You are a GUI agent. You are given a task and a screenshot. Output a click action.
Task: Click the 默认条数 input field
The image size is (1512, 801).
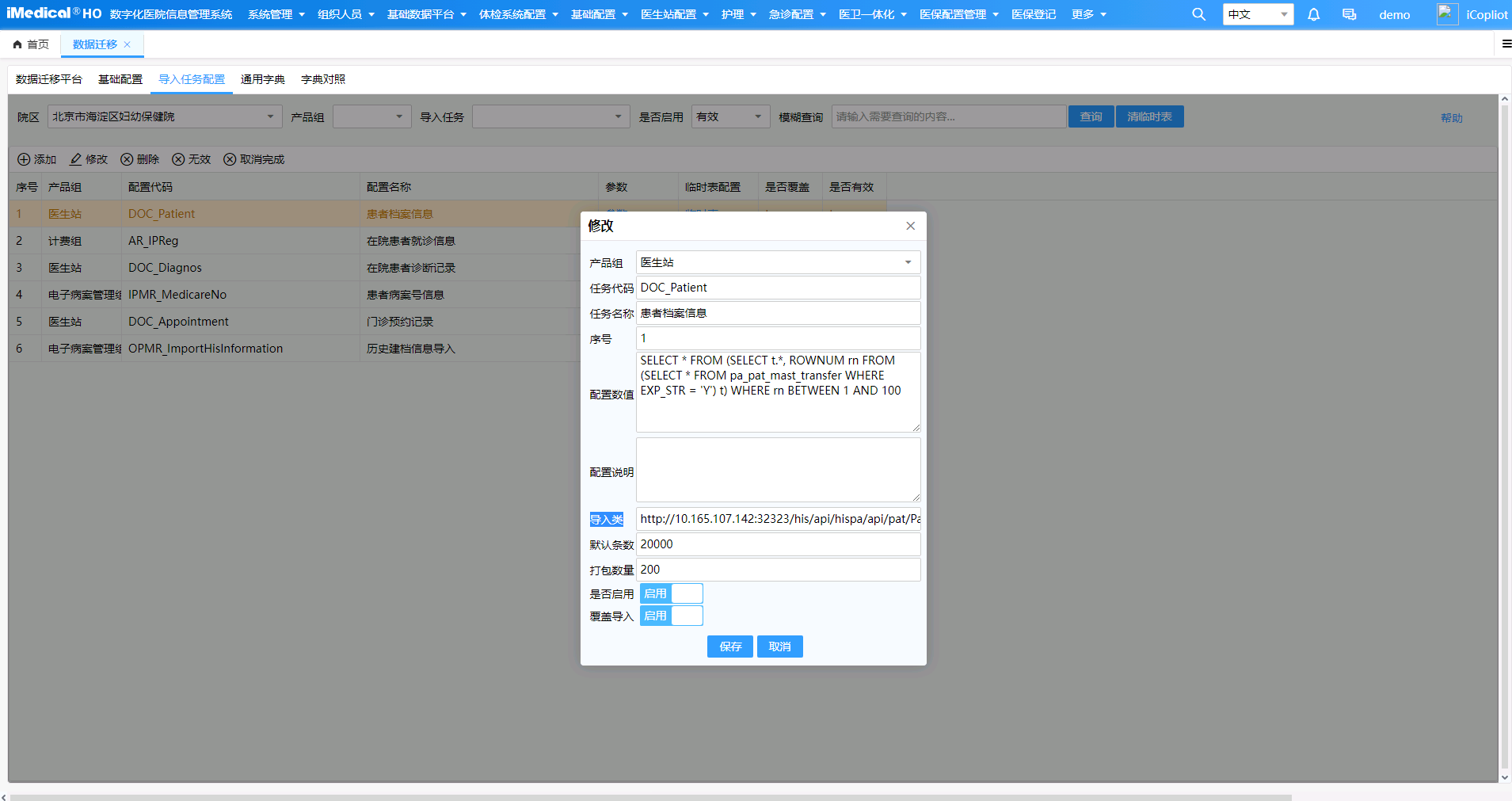(x=778, y=544)
